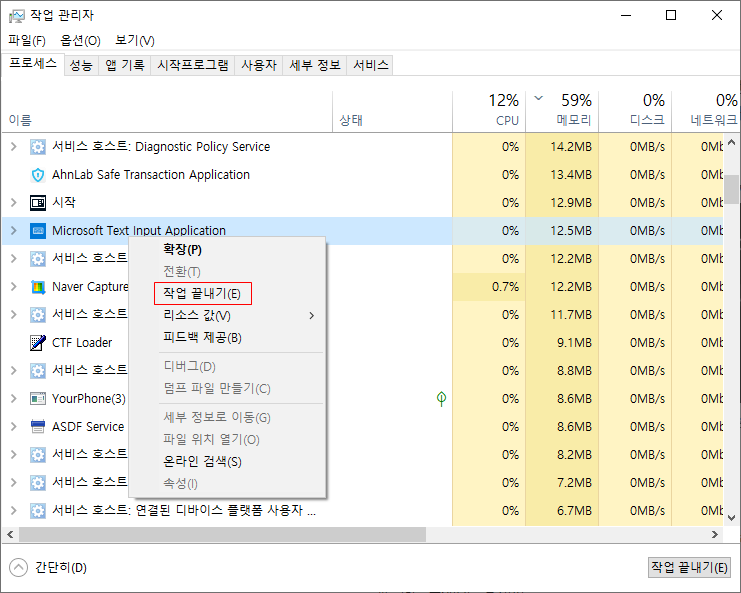Click the circled up-arrow icon beside 간단히(D)
The width and height of the screenshot is (741, 593).
[x=18, y=567]
